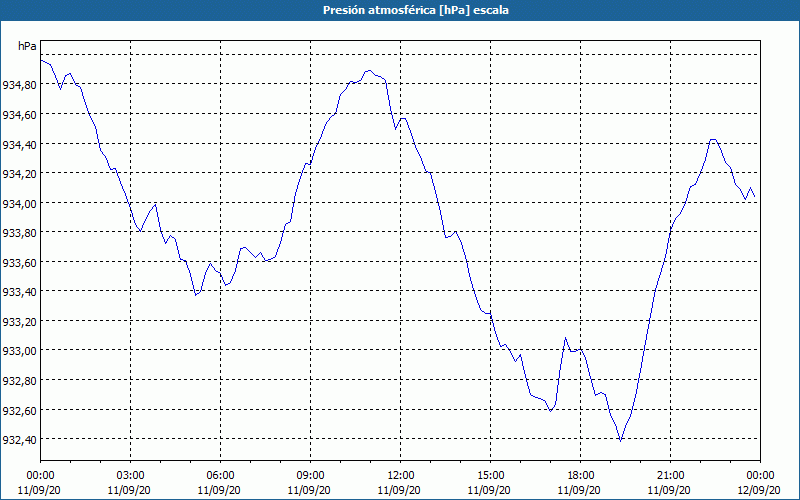Screen dimensions: 800x500
Task: Click the 21:00 time axis label
Action: click(x=670, y=476)
